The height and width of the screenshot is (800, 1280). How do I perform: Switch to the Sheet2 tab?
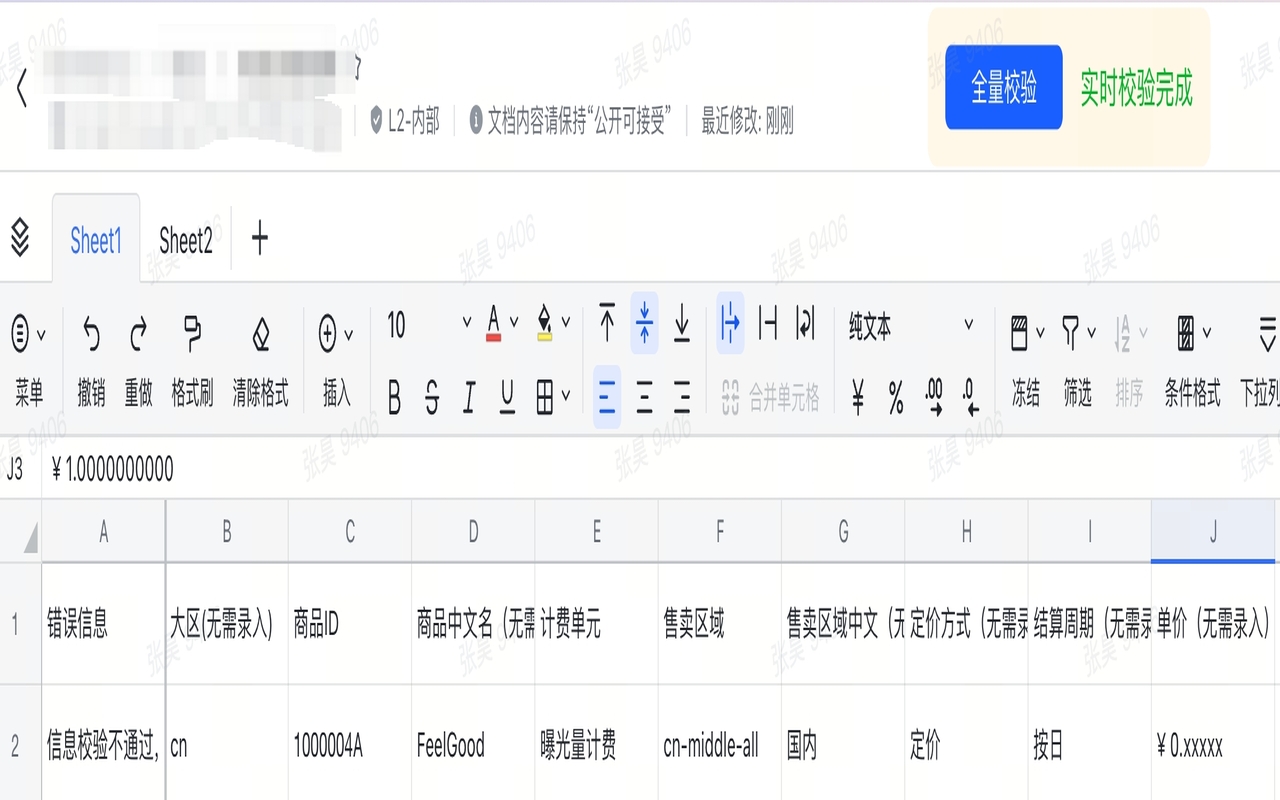[x=186, y=241]
